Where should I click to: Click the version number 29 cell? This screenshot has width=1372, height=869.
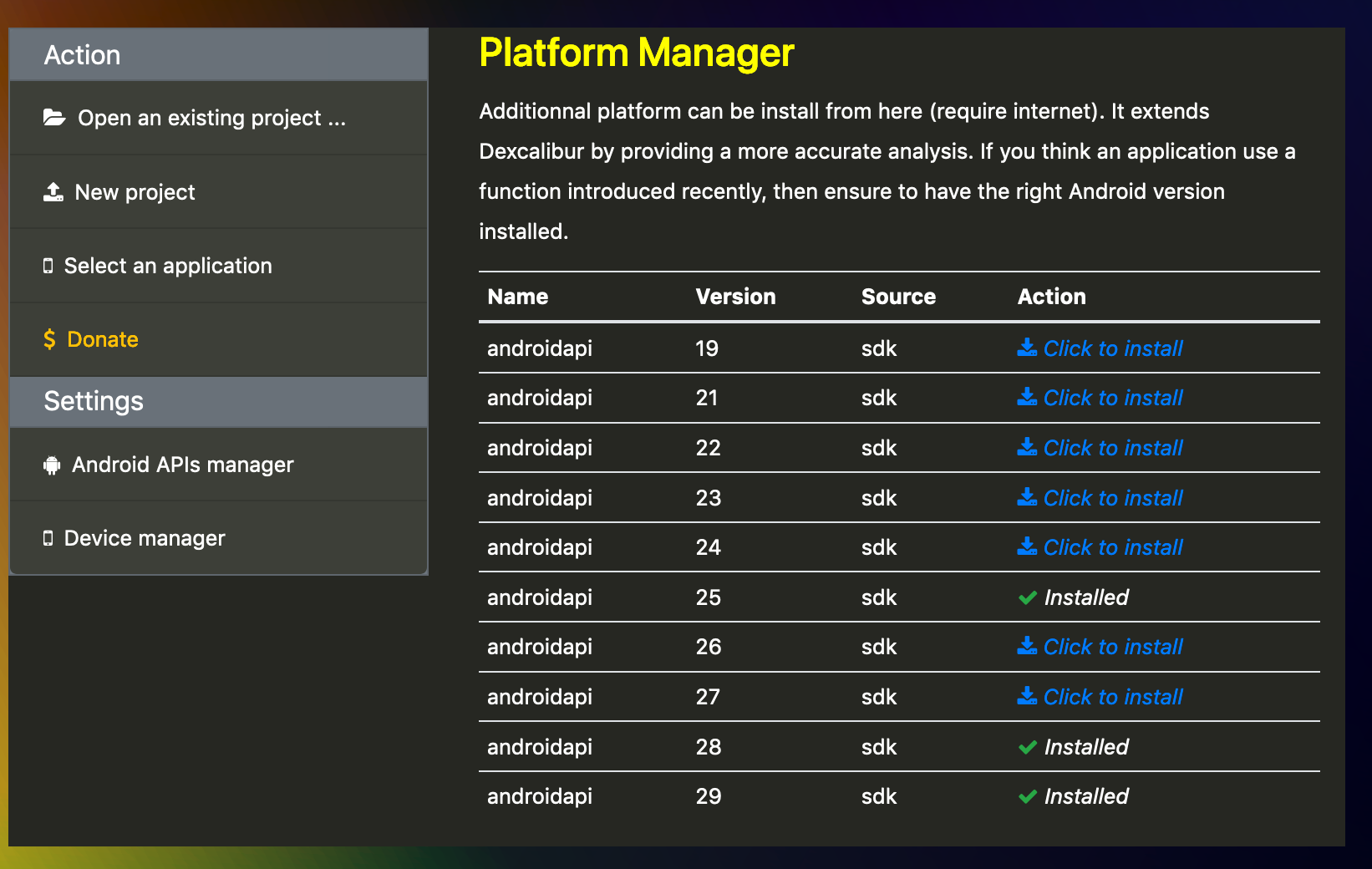point(709,796)
